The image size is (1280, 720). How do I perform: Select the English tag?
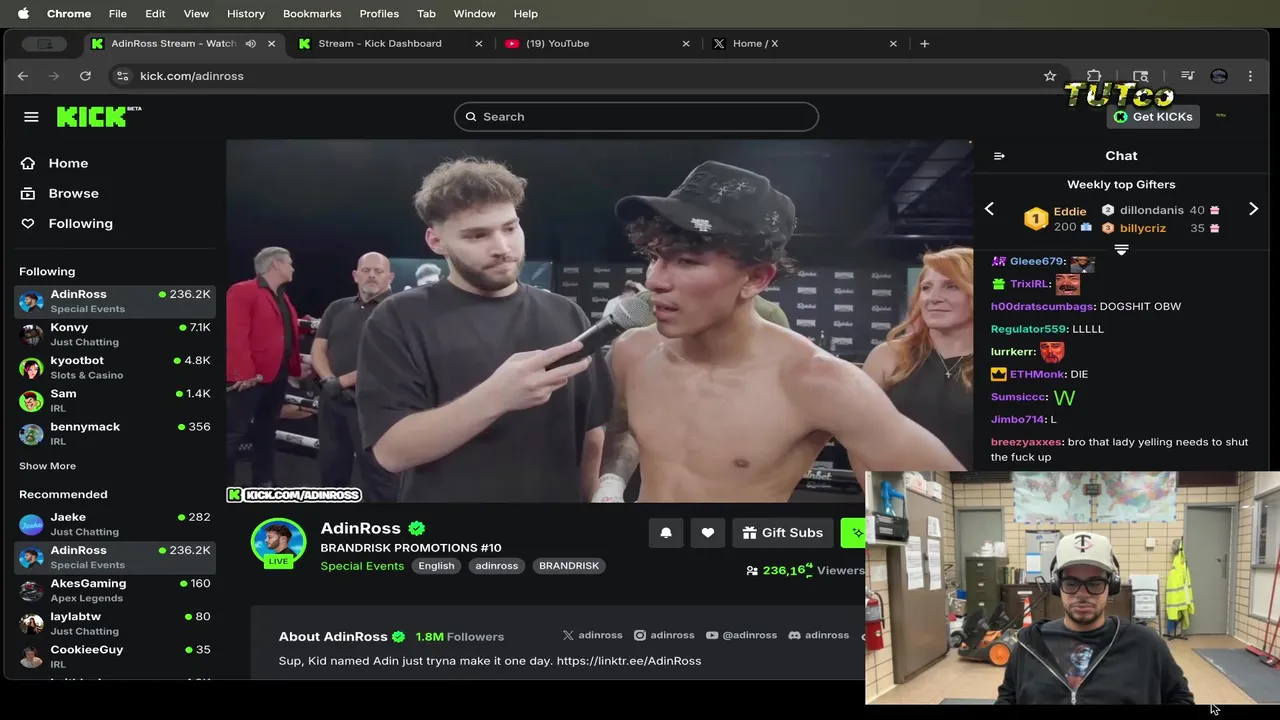click(x=436, y=566)
